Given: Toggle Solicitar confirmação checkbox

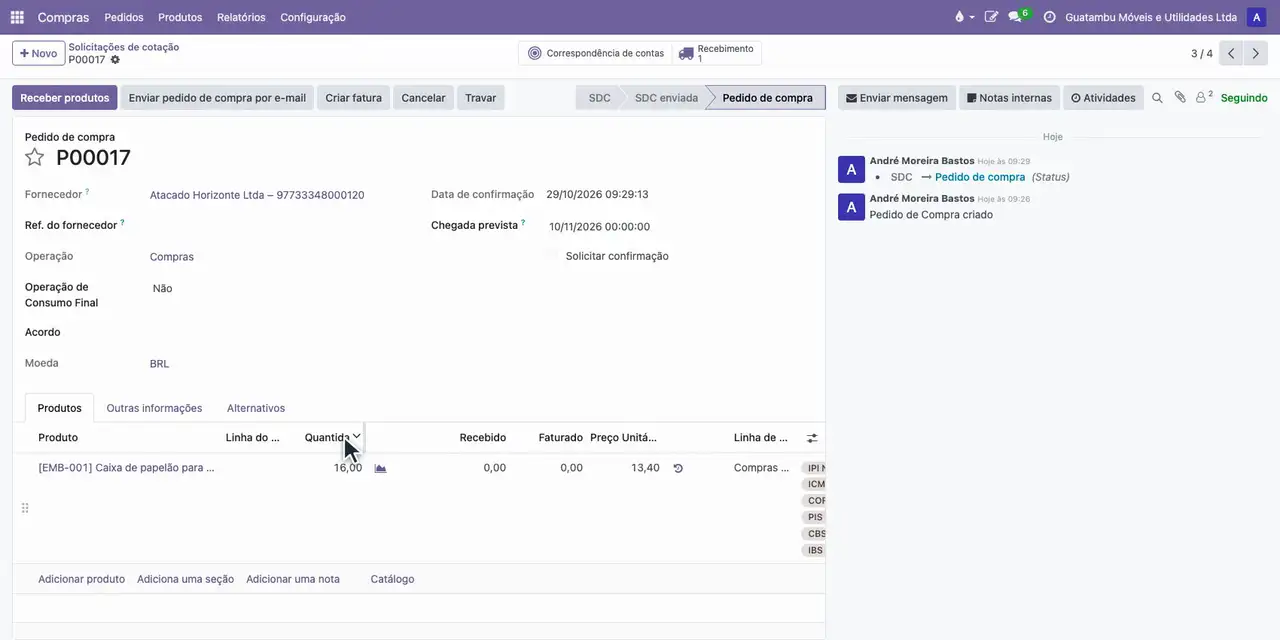Looking at the screenshot, I should (x=552, y=256).
